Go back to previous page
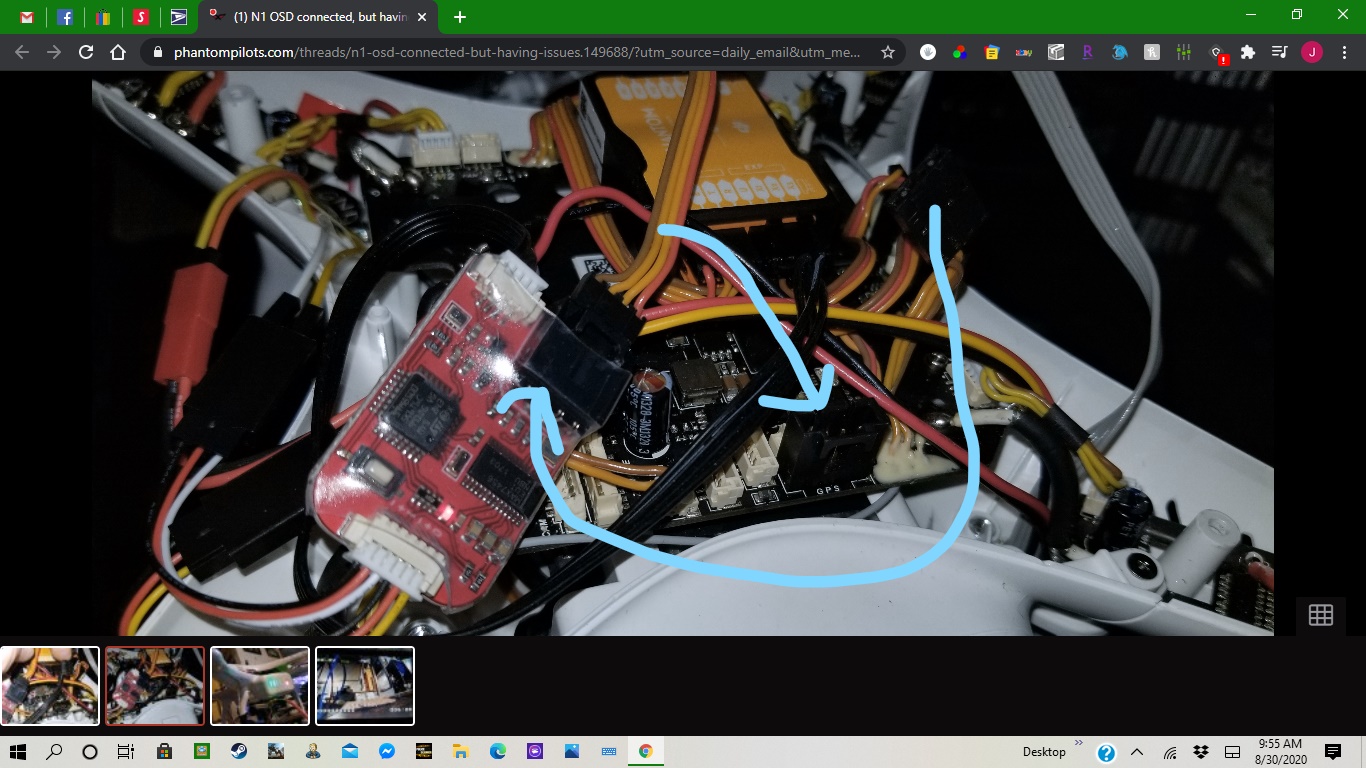Screen dimensions: 1366x768 [x=22, y=52]
